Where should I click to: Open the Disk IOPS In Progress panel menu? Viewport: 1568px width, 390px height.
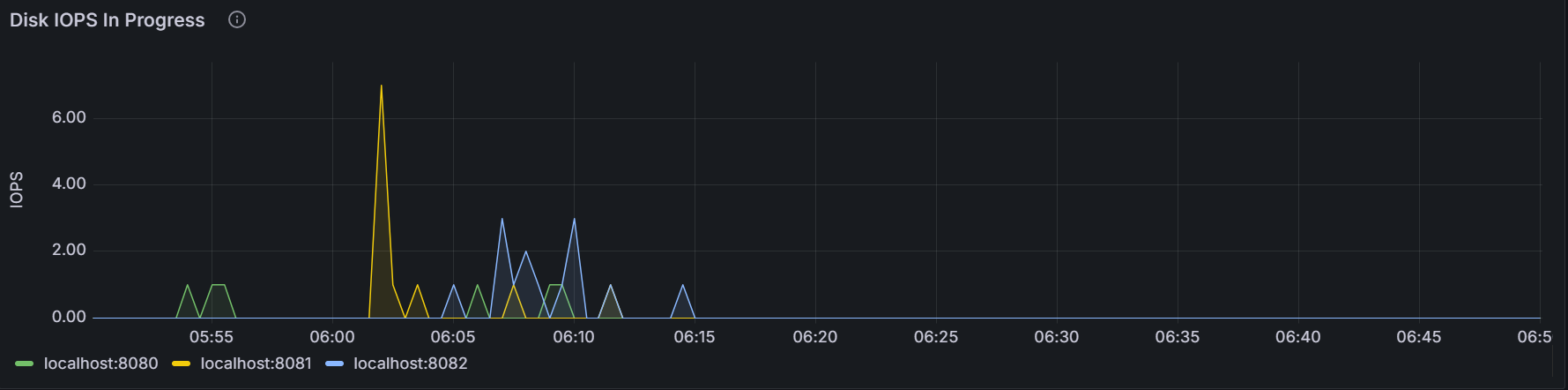click(x=107, y=20)
